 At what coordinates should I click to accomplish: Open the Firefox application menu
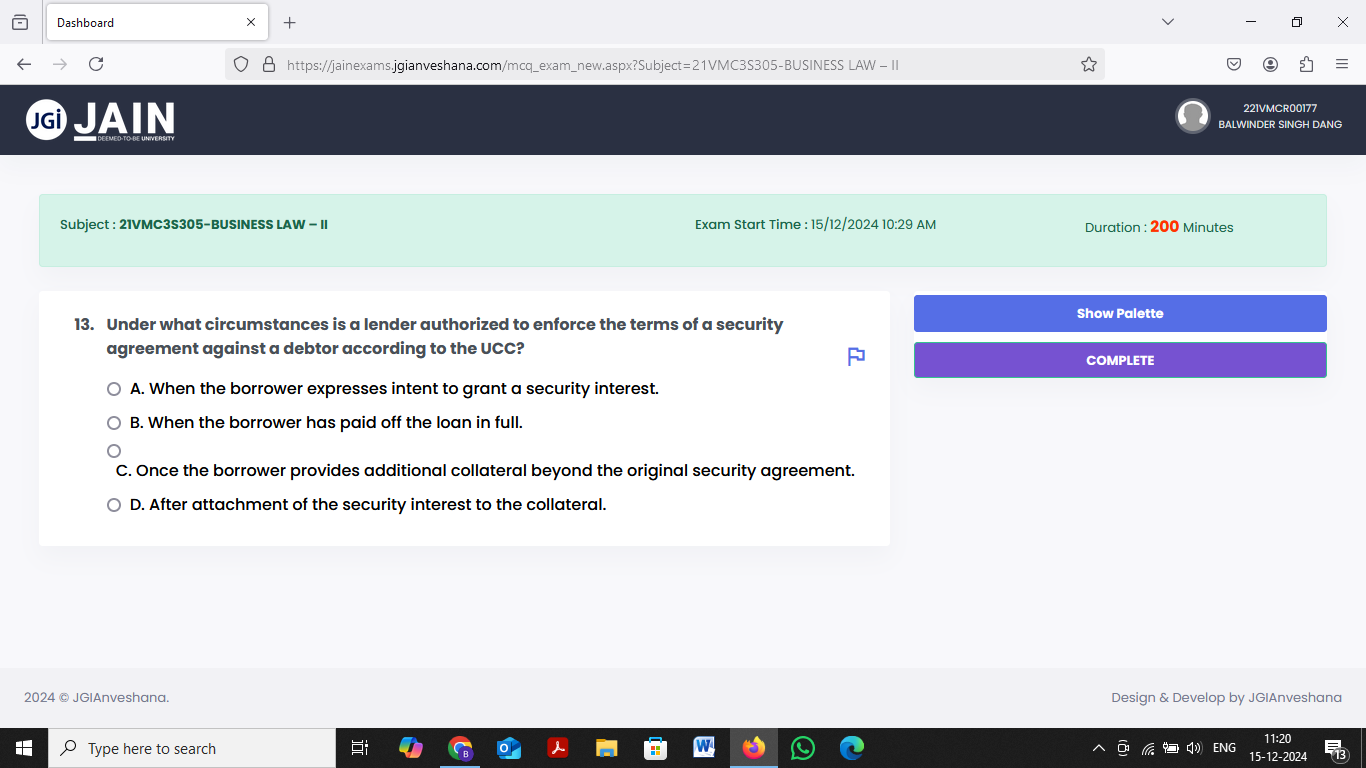(1342, 63)
